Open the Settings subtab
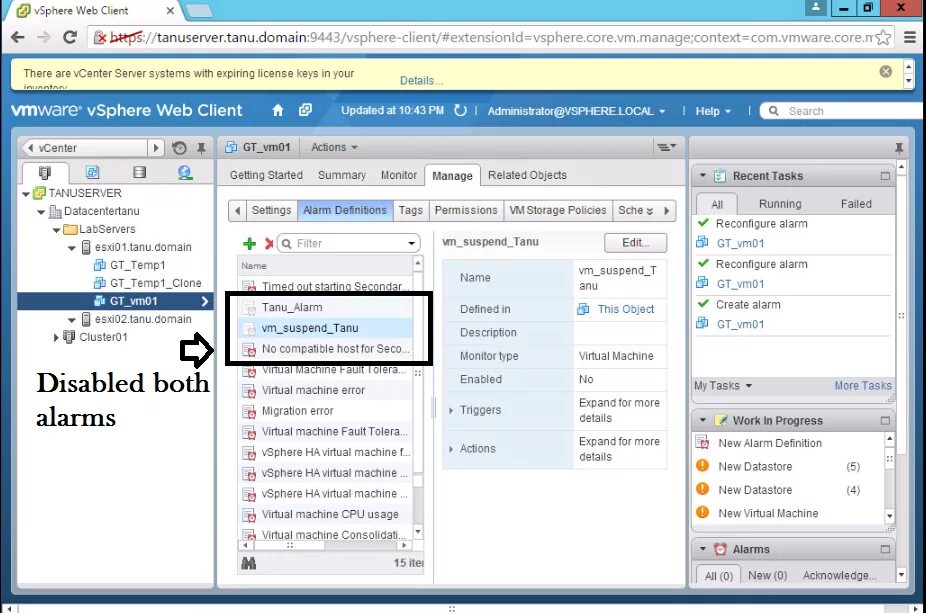Image resolution: width=926 pixels, height=613 pixels. (x=271, y=210)
